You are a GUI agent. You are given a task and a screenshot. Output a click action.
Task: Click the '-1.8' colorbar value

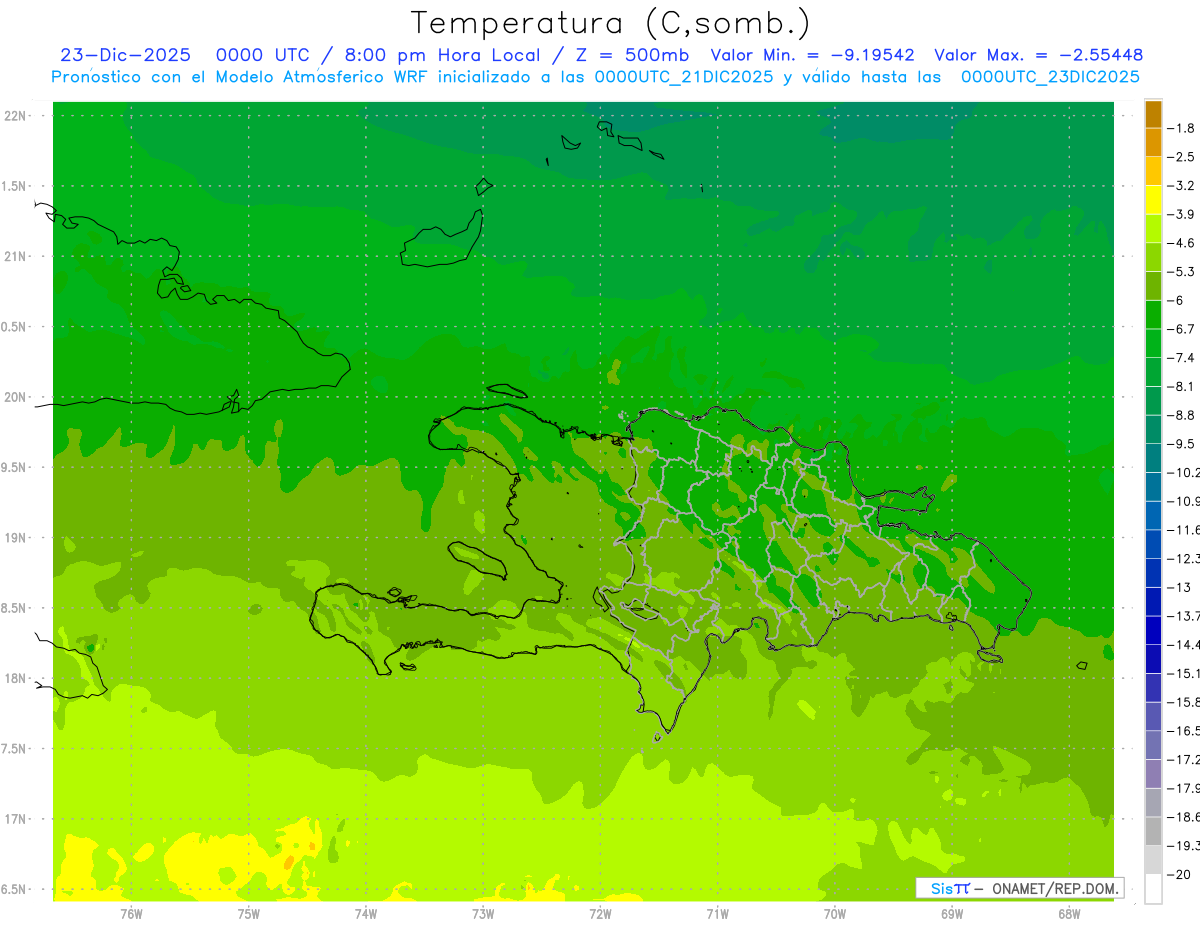coord(1182,128)
